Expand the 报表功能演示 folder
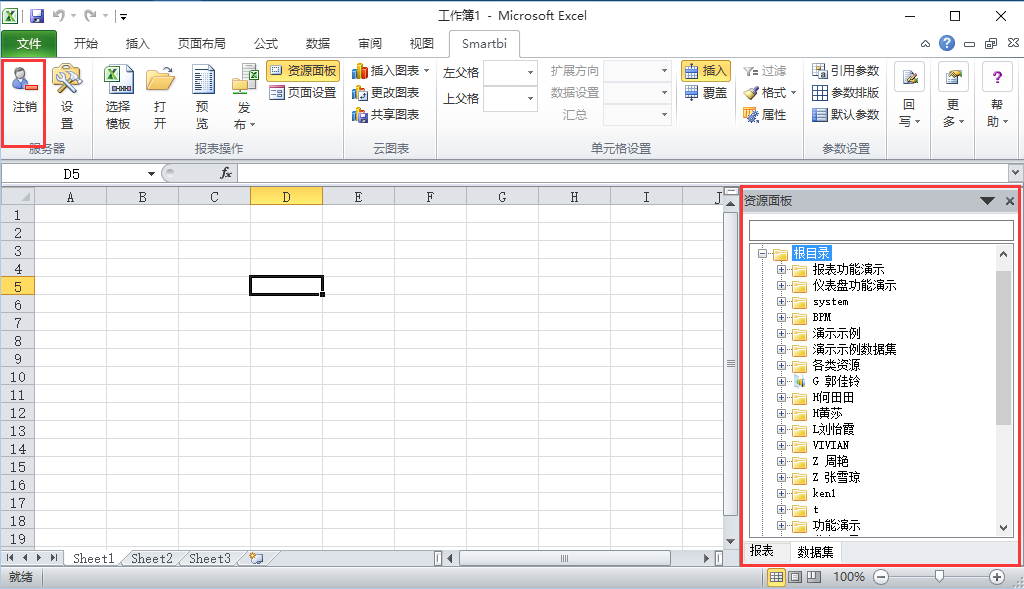1024x589 pixels. (x=781, y=270)
